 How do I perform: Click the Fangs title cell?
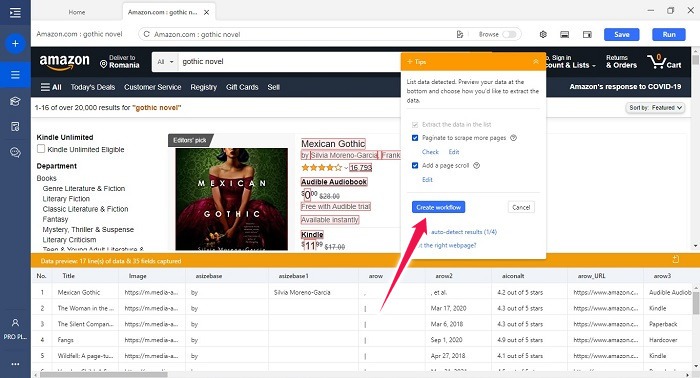pos(65,340)
